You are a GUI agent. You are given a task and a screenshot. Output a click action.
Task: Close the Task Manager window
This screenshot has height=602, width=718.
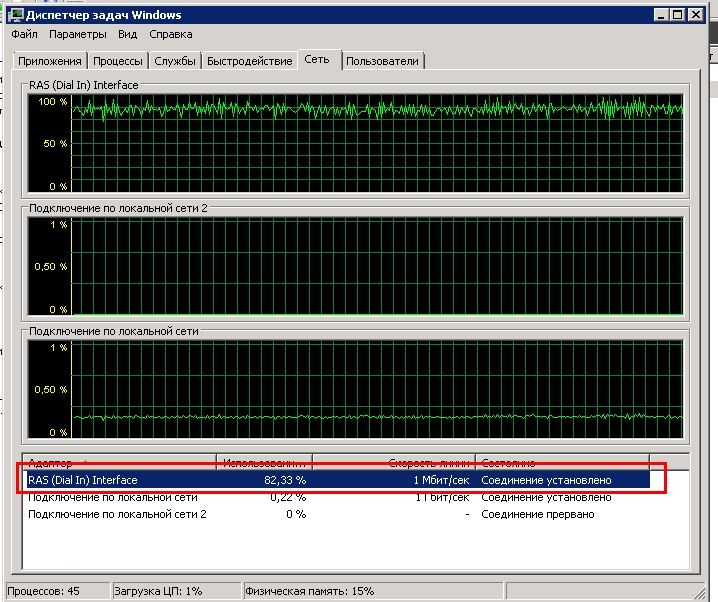696,15
